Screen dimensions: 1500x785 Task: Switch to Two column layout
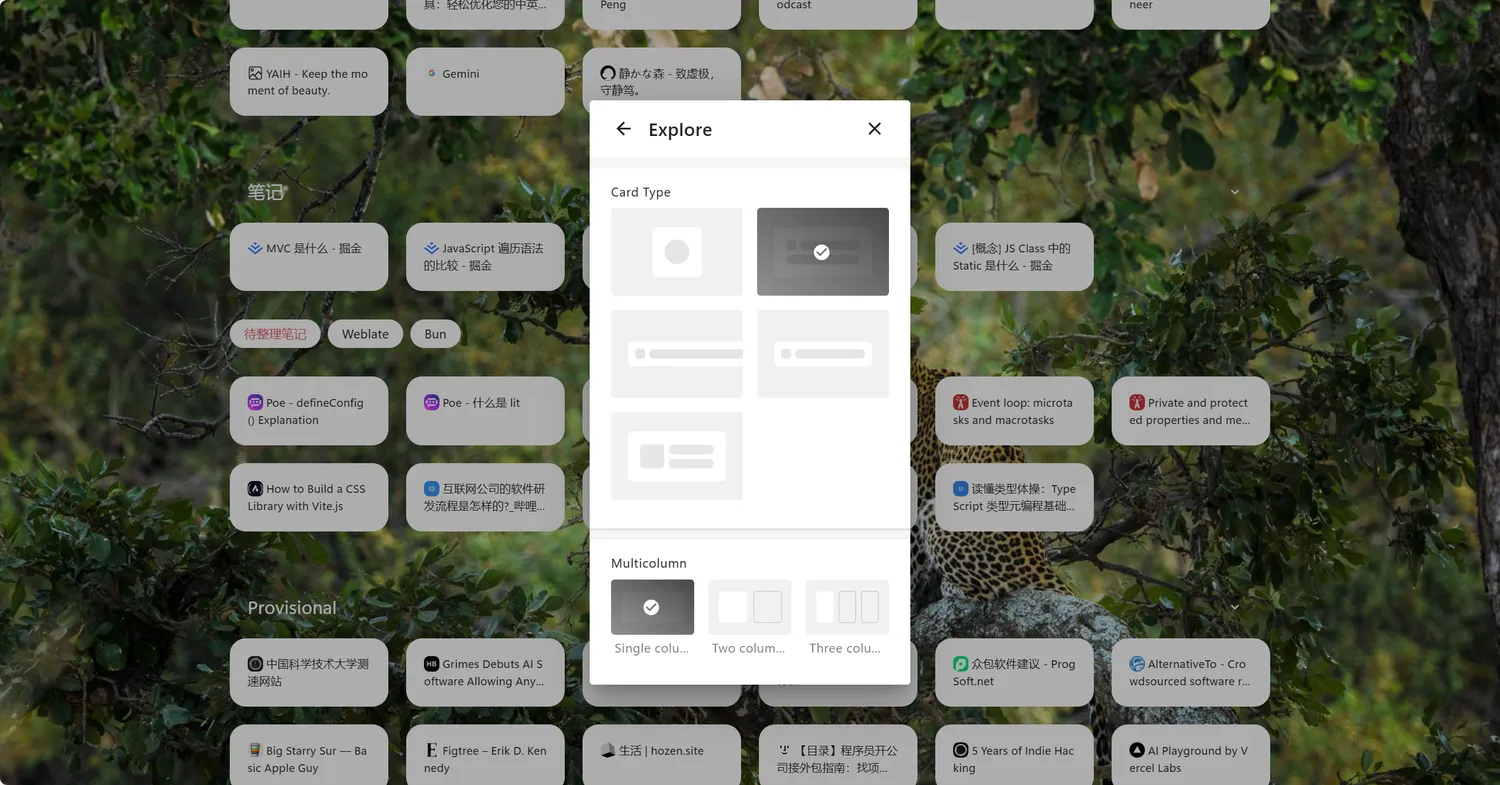749,607
